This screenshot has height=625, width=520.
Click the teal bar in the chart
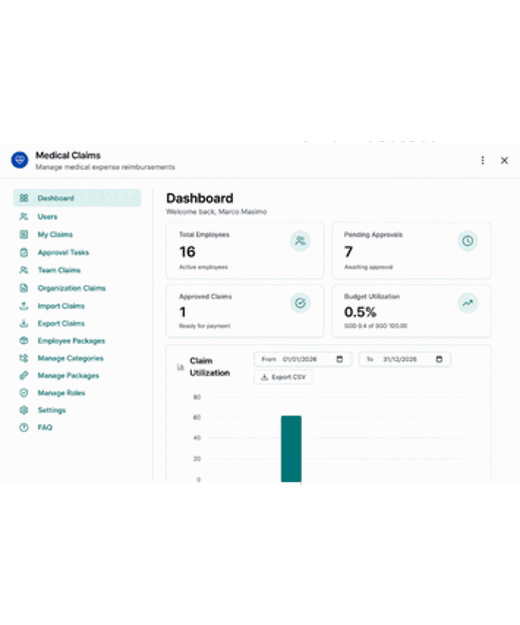(291, 449)
